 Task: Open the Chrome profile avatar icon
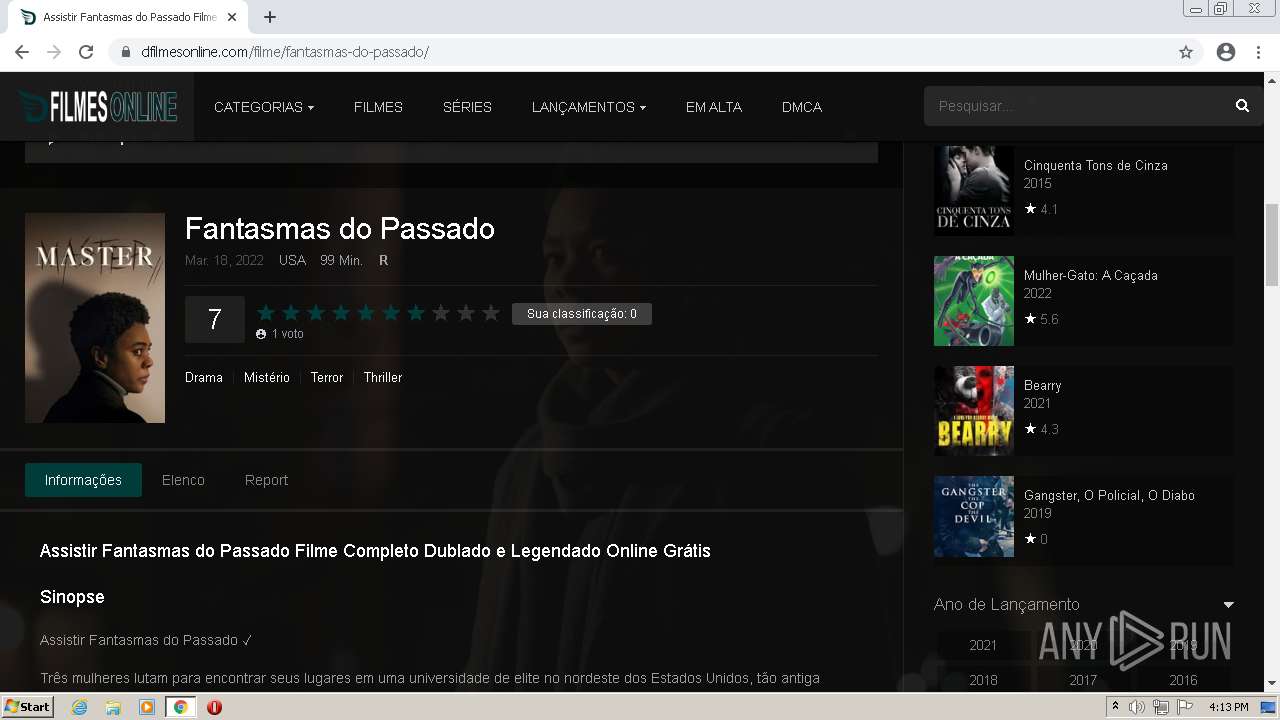click(x=1226, y=52)
